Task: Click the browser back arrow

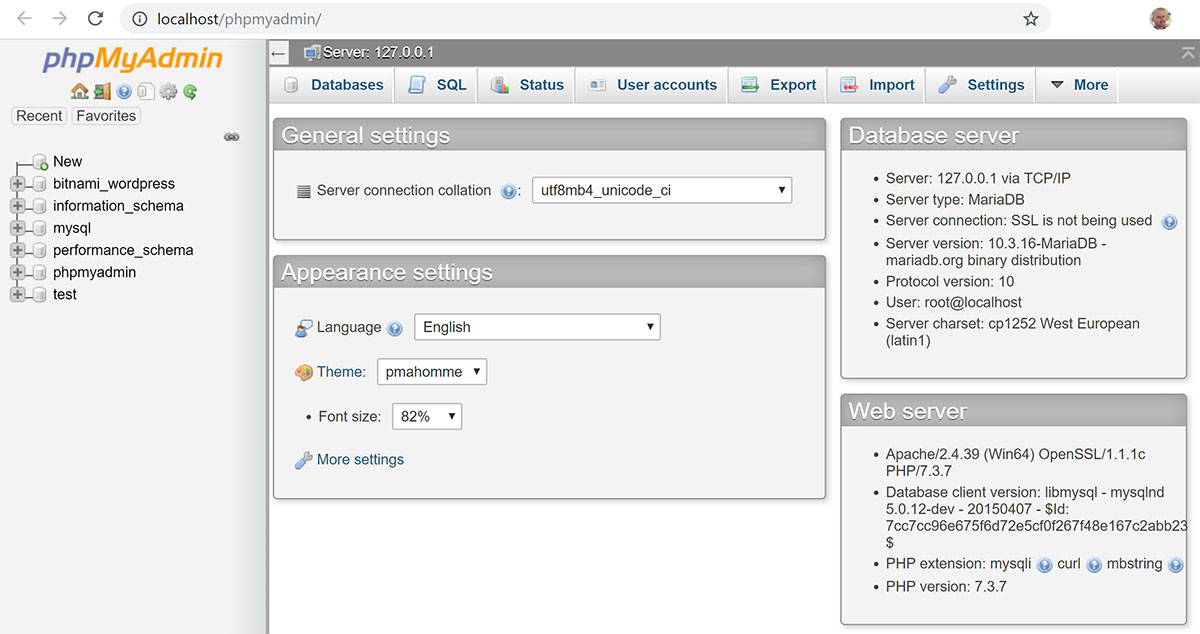Action: pyautogui.click(x=24, y=19)
